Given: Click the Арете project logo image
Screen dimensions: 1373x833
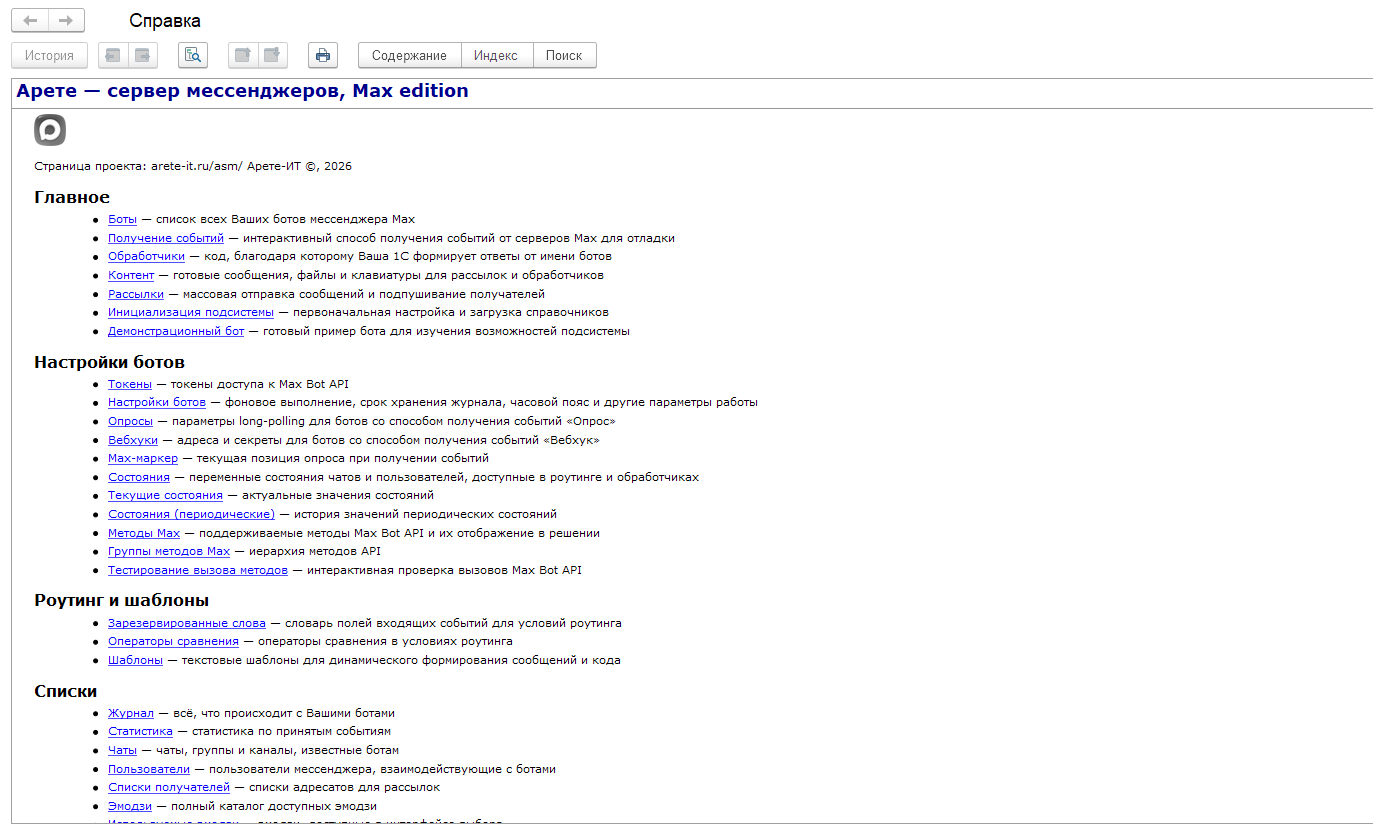Looking at the screenshot, I should click(x=50, y=130).
